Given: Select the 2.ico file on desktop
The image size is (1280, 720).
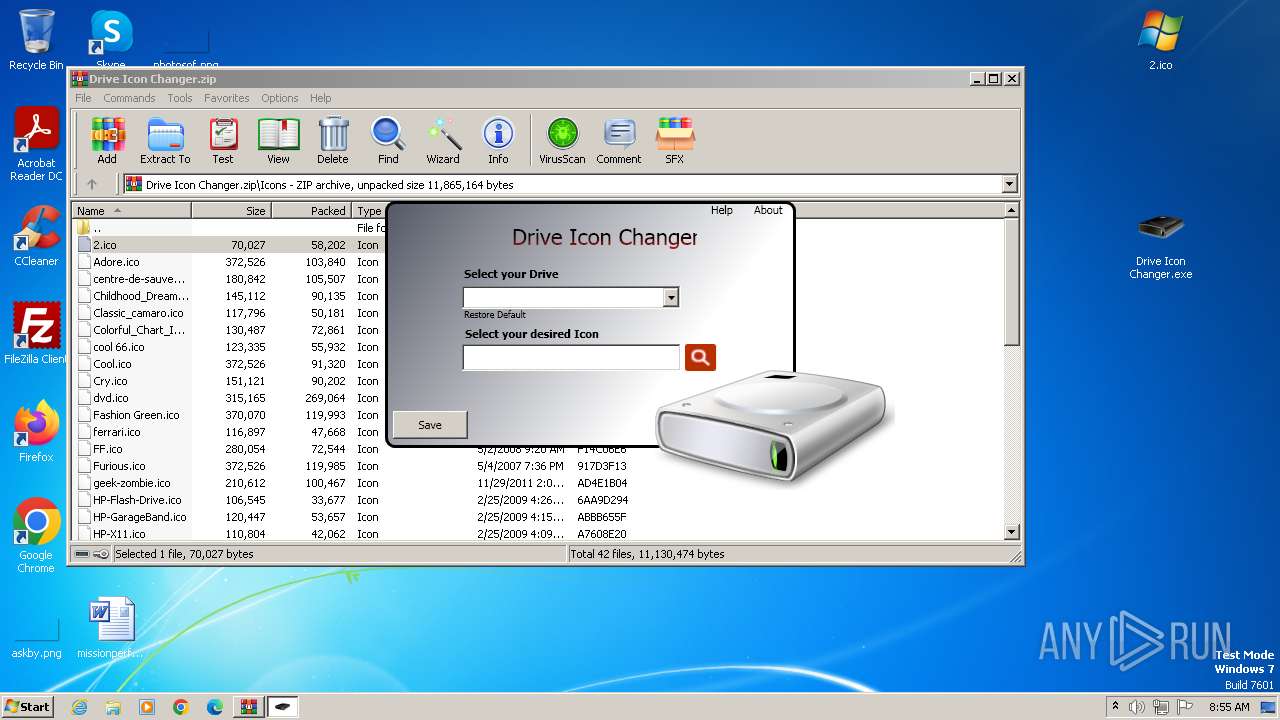Looking at the screenshot, I should [1160, 40].
